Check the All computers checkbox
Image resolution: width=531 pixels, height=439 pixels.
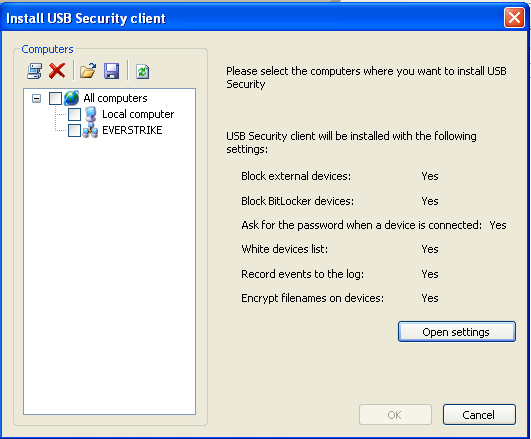pos(56,99)
